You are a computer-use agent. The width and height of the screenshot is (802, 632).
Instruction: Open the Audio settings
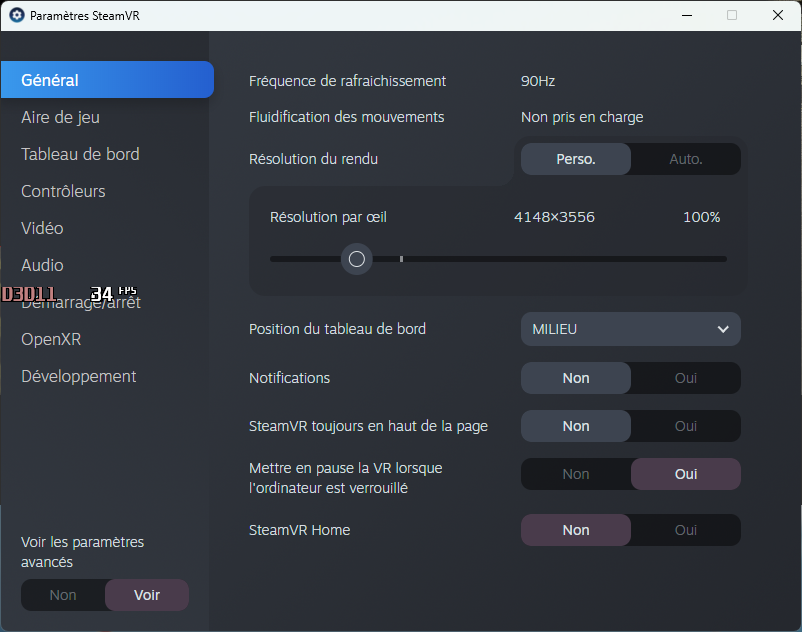point(42,265)
